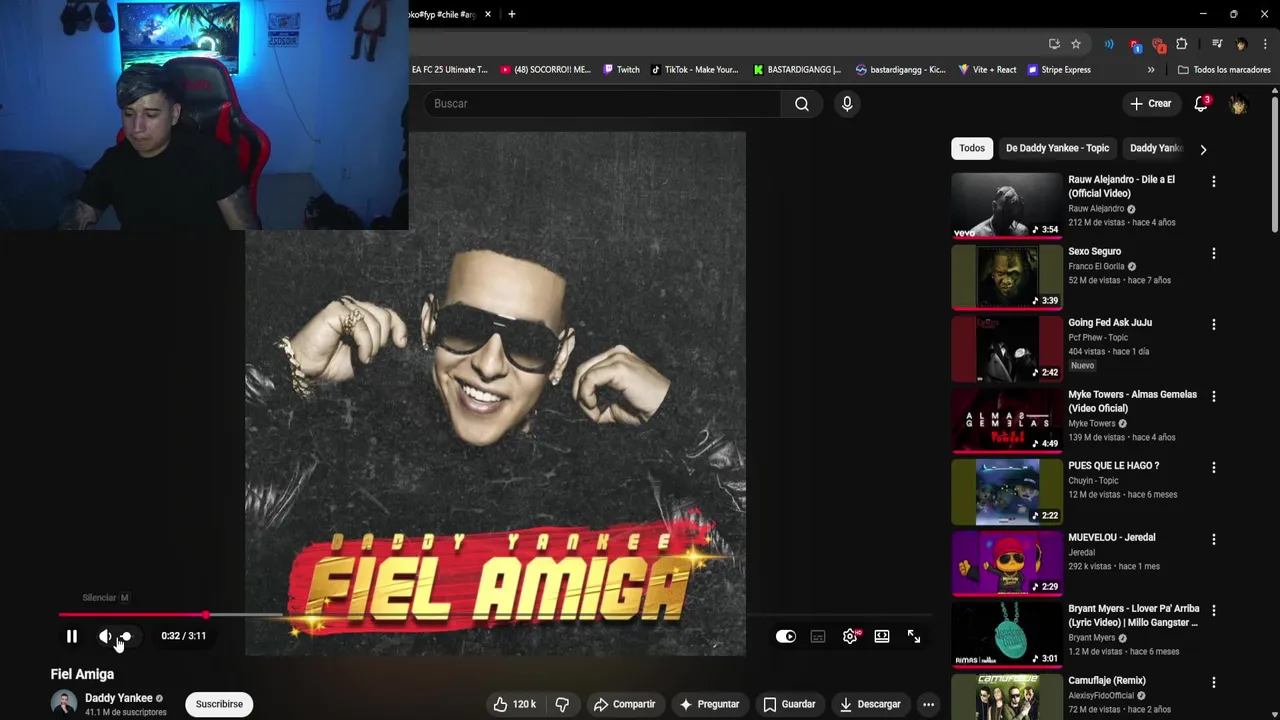This screenshot has width=1280, height=720.
Task: Open the 'Sexo Seguro' video title
Action: [1094, 251]
